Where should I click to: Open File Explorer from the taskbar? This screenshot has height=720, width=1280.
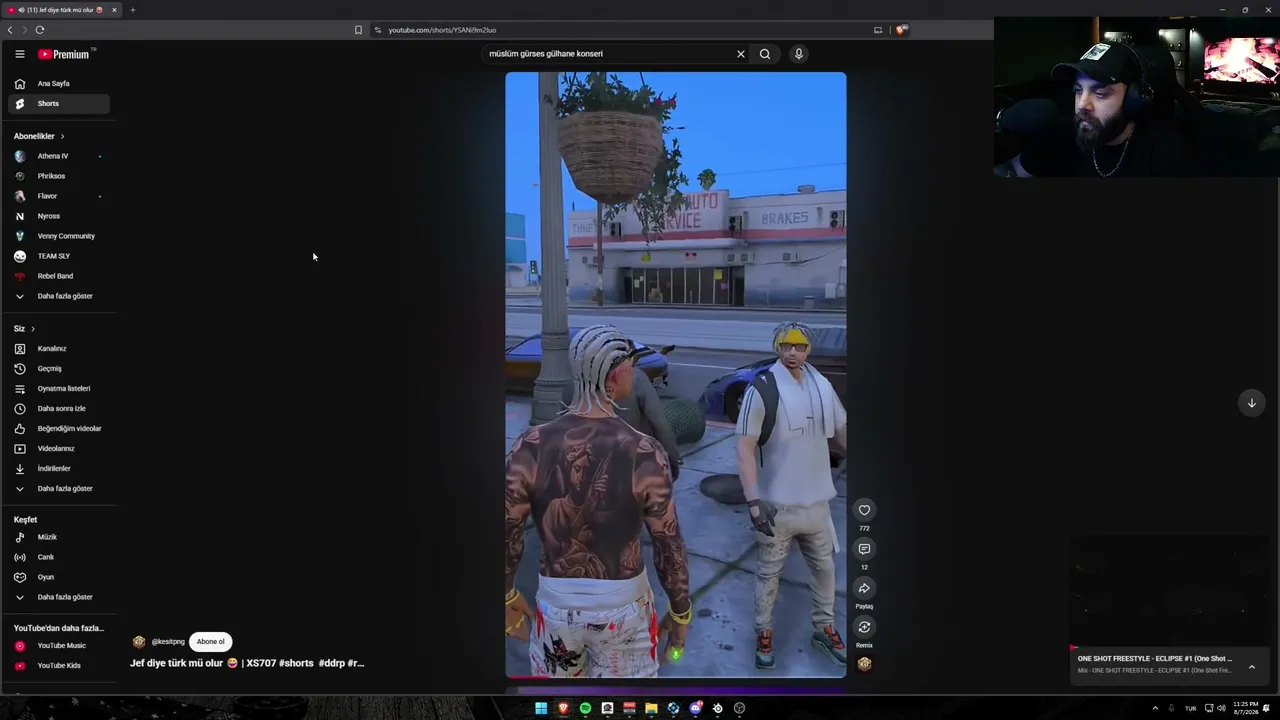click(651, 708)
